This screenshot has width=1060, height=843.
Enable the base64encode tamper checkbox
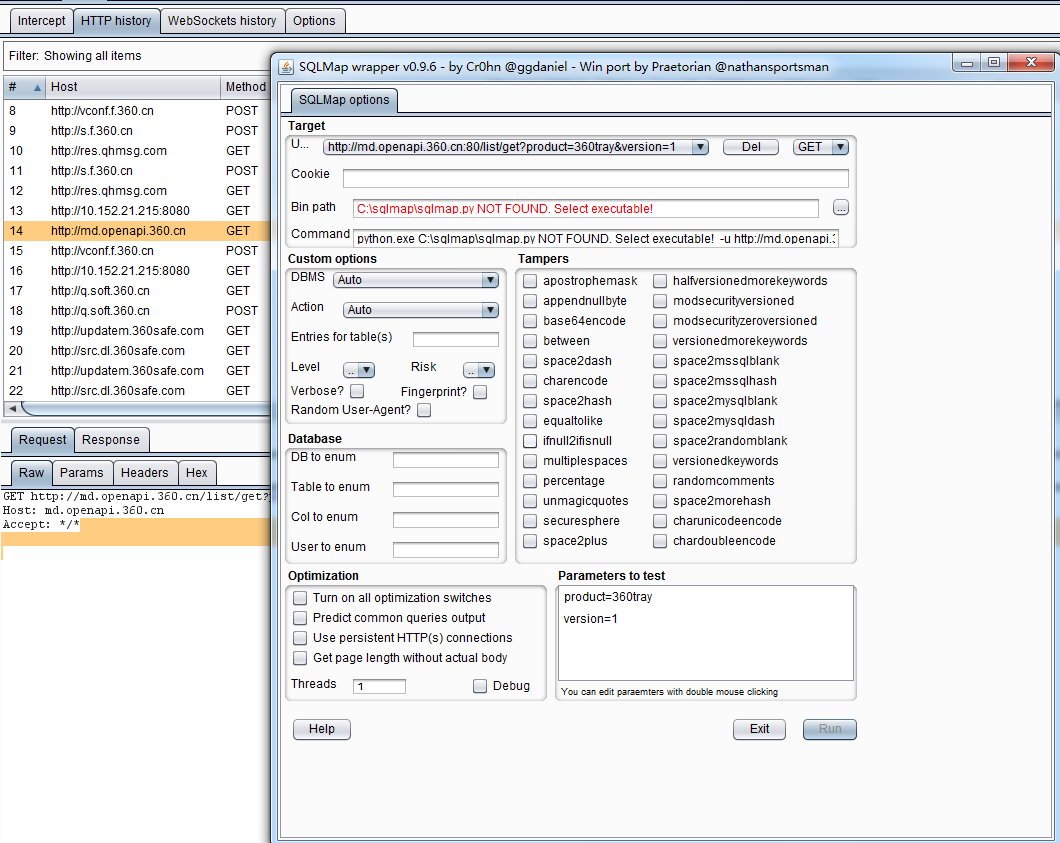coord(530,321)
